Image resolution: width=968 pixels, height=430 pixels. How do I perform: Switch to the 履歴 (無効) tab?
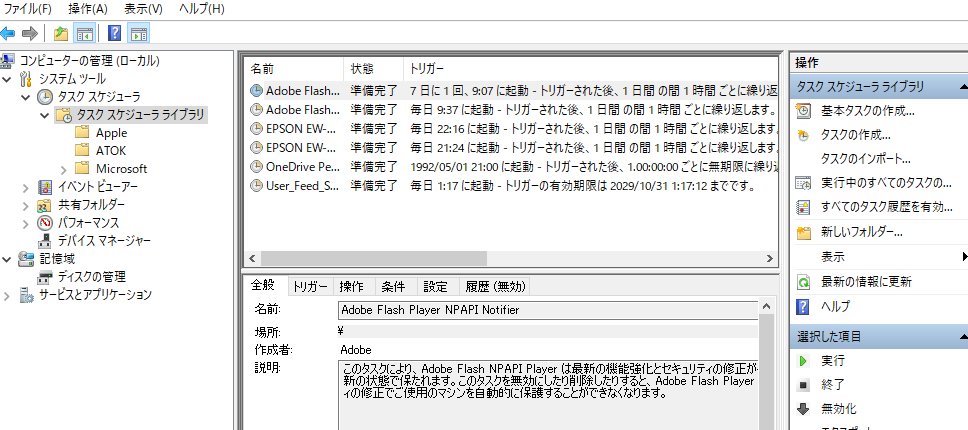tap(495, 286)
